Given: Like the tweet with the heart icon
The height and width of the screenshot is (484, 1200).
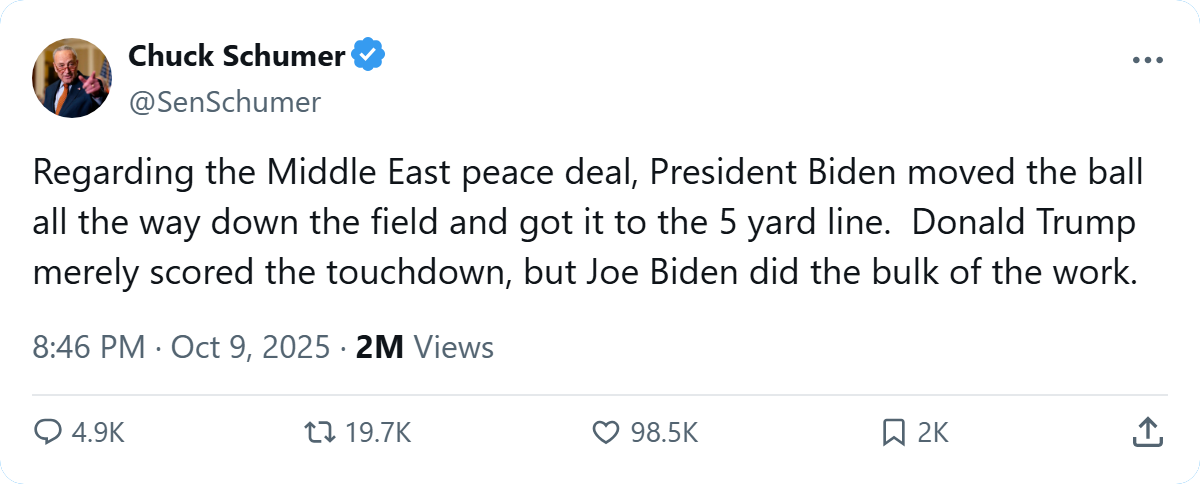Looking at the screenshot, I should [606, 432].
